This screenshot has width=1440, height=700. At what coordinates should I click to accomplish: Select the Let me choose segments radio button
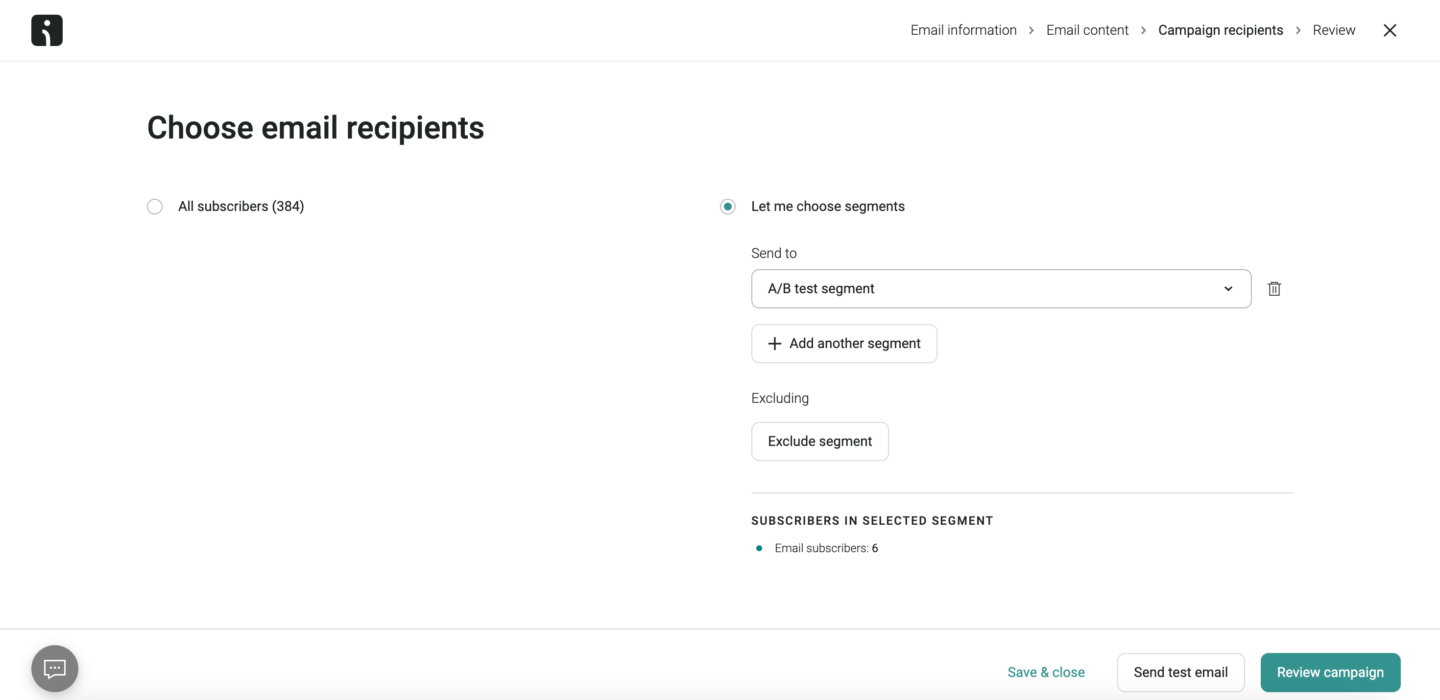pyautogui.click(x=728, y=206)
